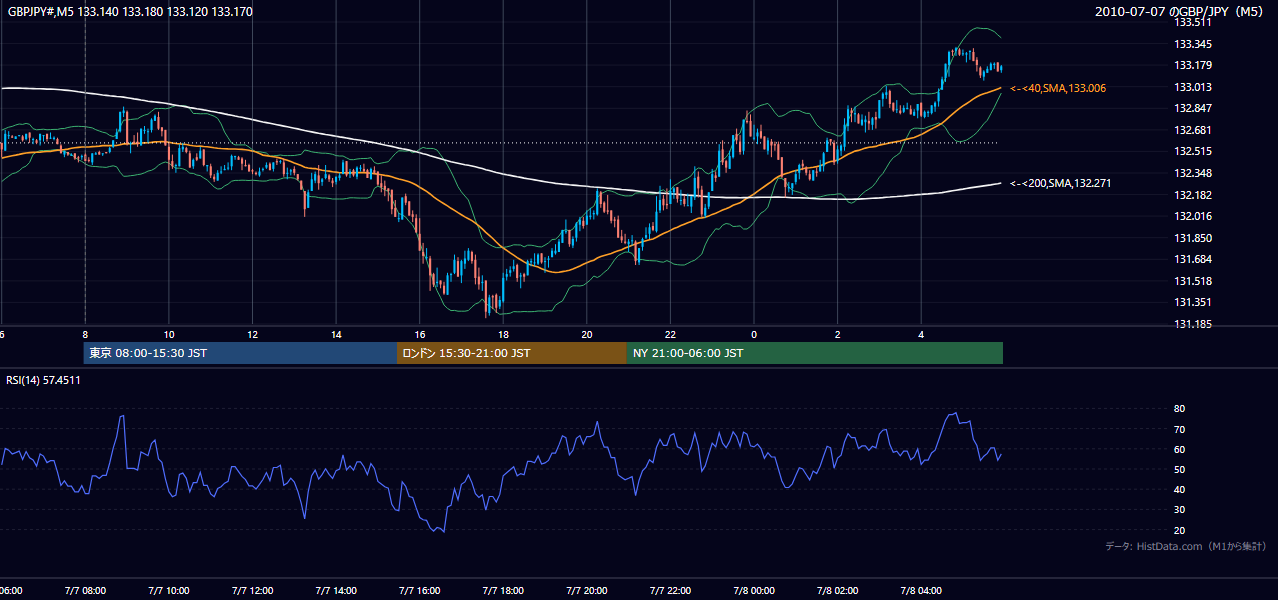
Task: Click the HistData.com data source credit
Action: (1186, 546)
